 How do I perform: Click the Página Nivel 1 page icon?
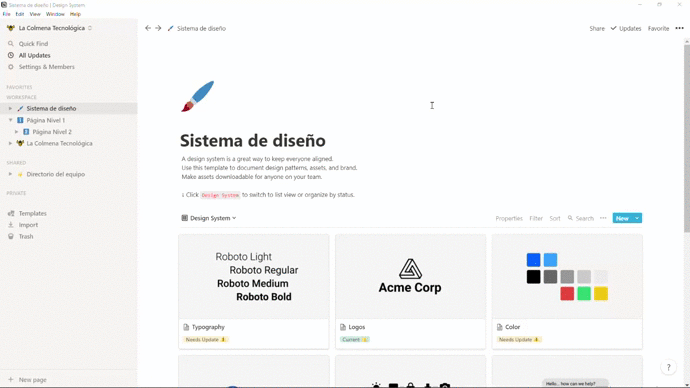click(20, 120)
